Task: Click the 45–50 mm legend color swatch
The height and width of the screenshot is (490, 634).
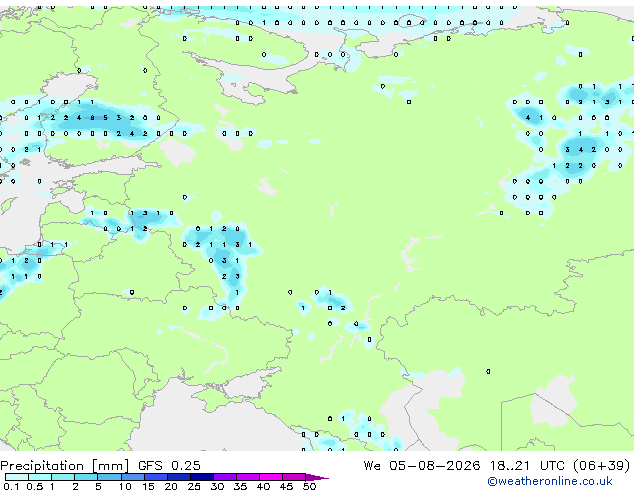Action: click(x=294, y=477)
